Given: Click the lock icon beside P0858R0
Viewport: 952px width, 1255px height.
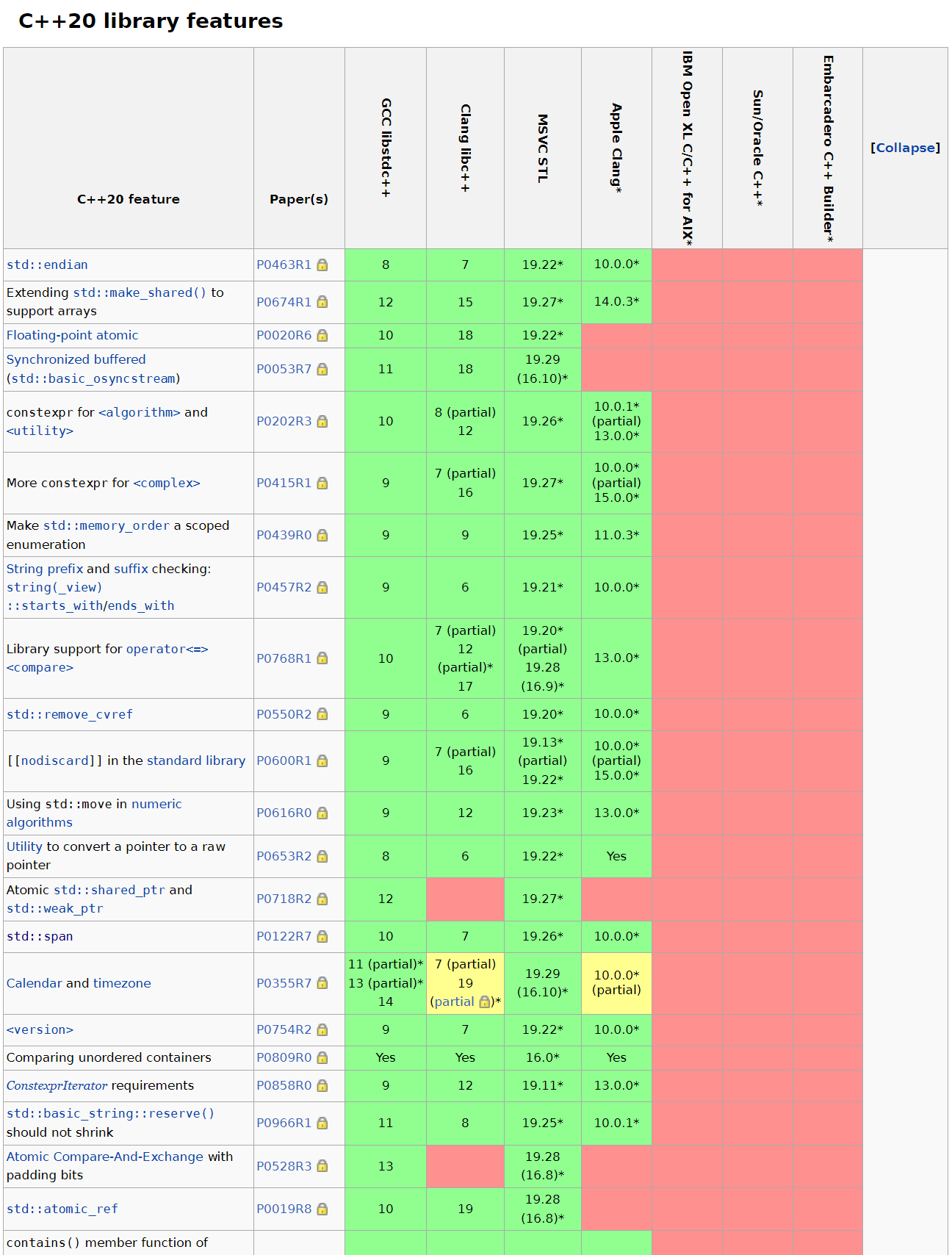Looking at the screenshot, I should pyautogui.click(x=322, y=1086).
